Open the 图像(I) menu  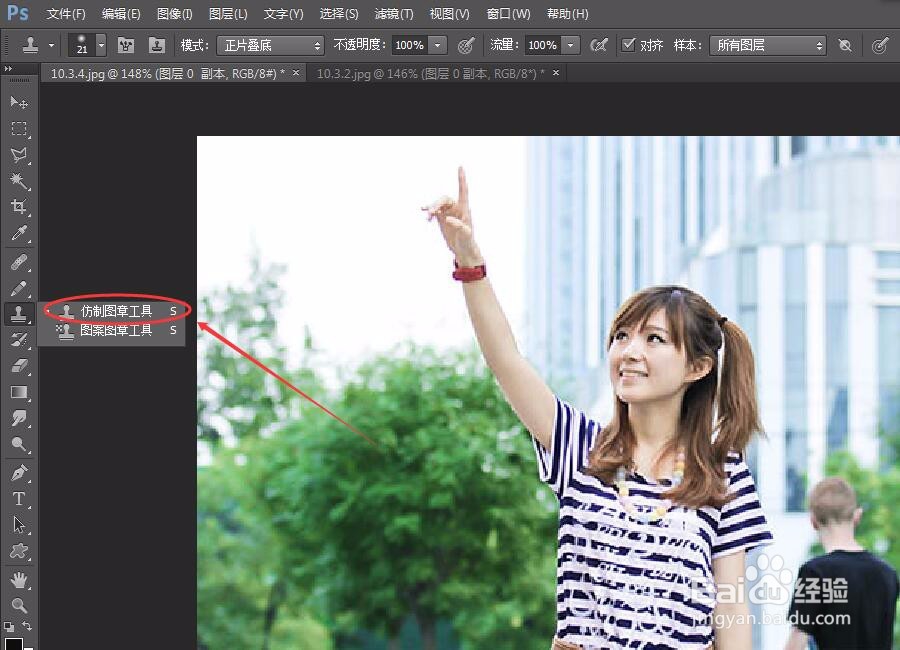coord(175,14)
